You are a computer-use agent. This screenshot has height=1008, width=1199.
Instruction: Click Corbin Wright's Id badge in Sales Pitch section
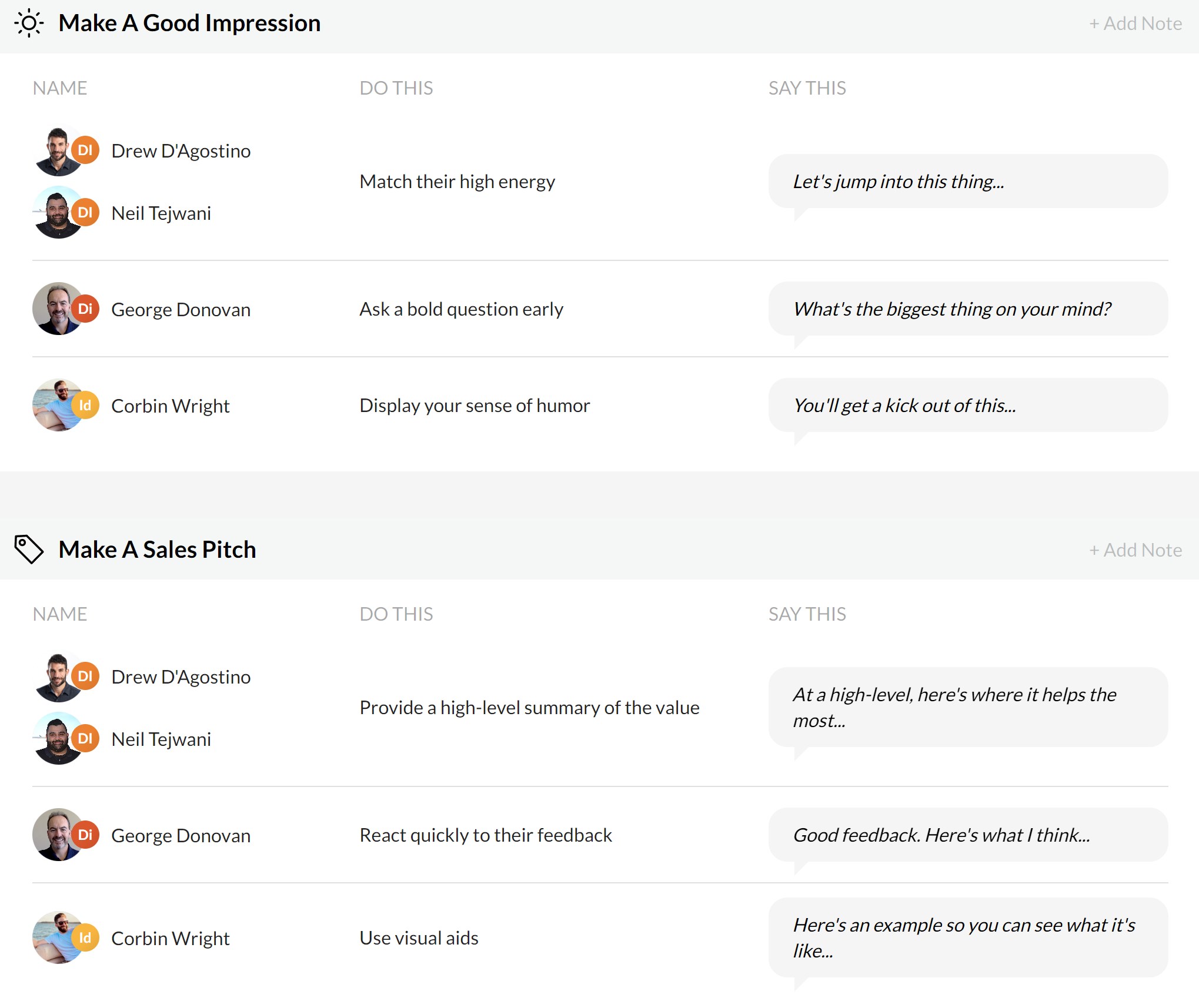(85, 937)
